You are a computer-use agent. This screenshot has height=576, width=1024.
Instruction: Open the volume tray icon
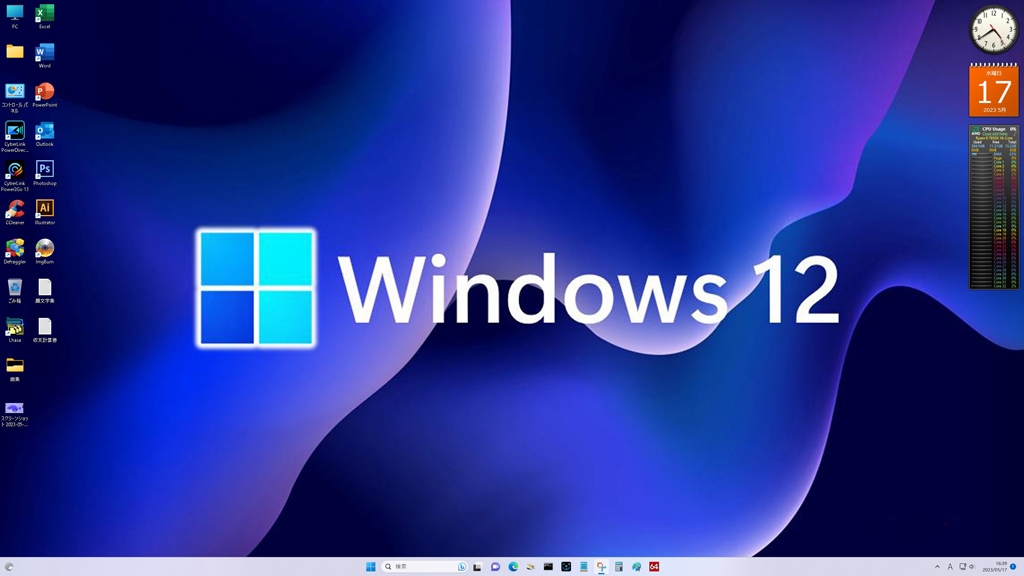pyautogui.click(x=972, y=566)
